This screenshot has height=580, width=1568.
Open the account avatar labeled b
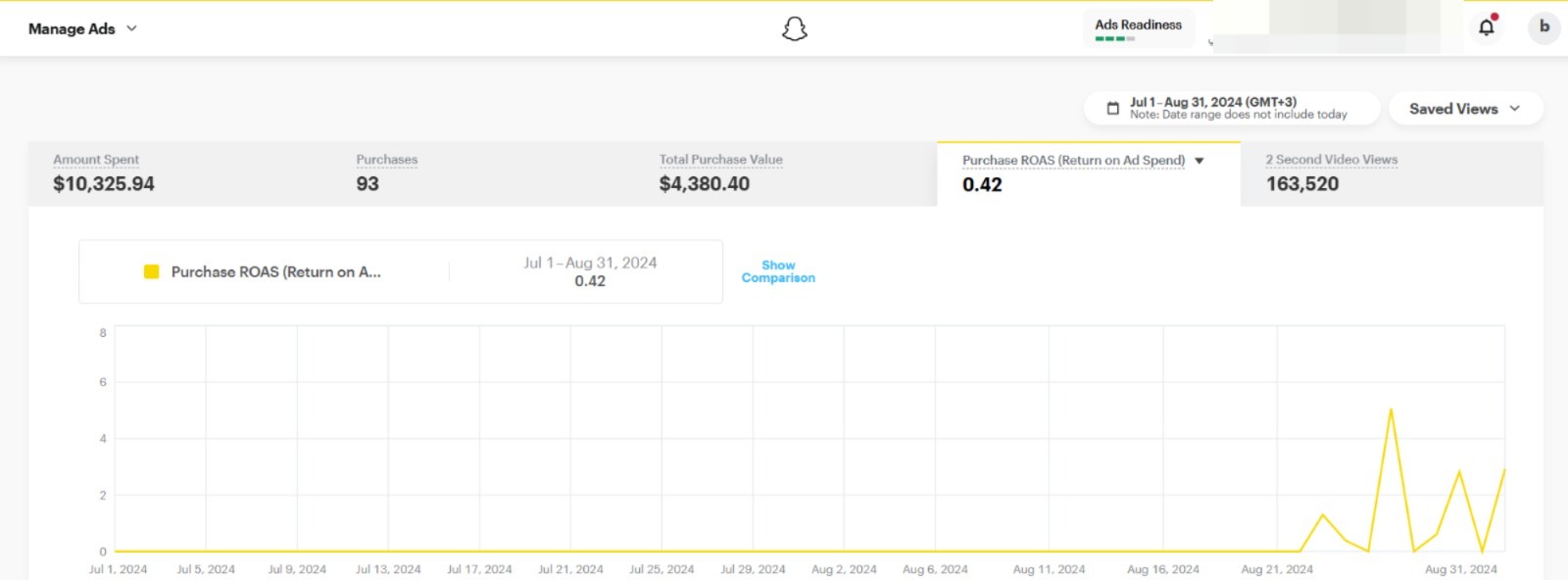(x=1543, y=27)
